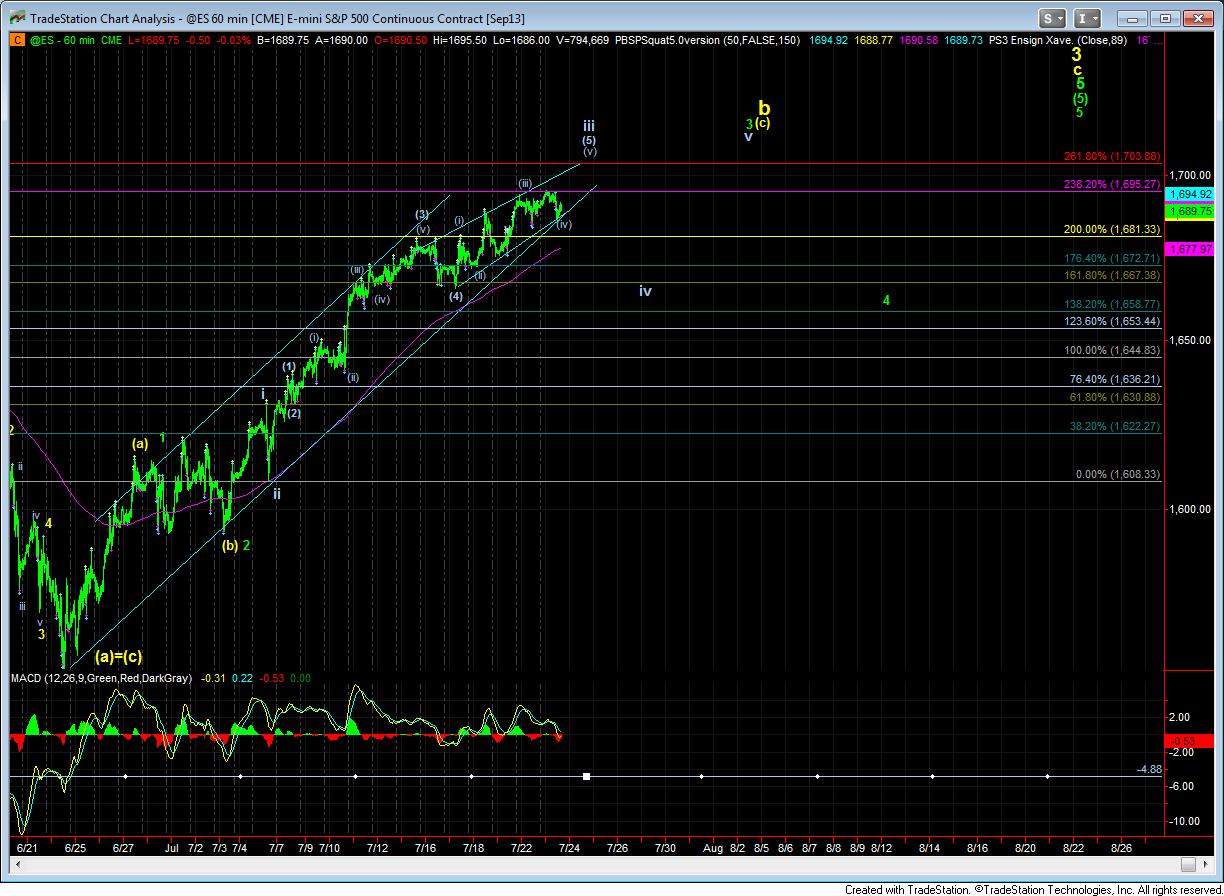Click the orange C badge on the status line

pos(17,40)
